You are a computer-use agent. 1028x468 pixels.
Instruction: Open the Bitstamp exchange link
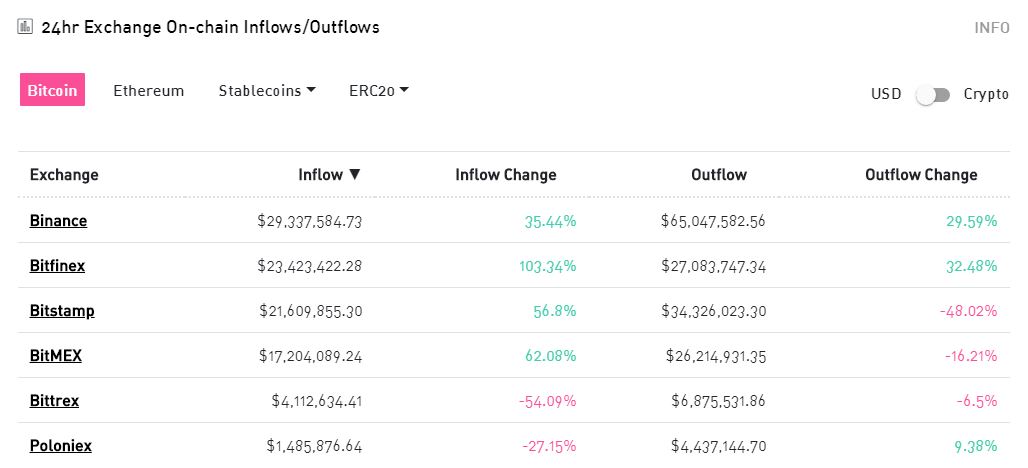[62, 311]
